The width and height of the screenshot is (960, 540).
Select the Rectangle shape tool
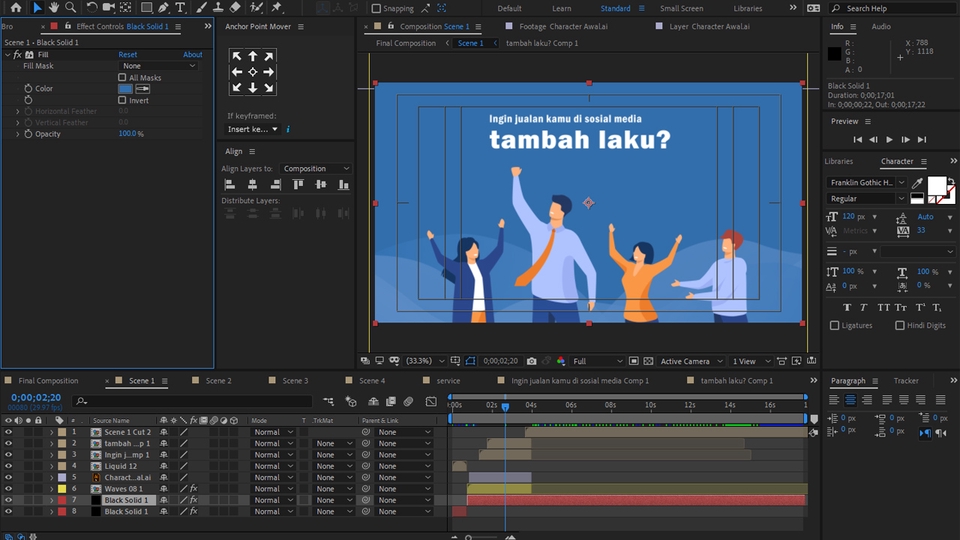pos(146,7)
